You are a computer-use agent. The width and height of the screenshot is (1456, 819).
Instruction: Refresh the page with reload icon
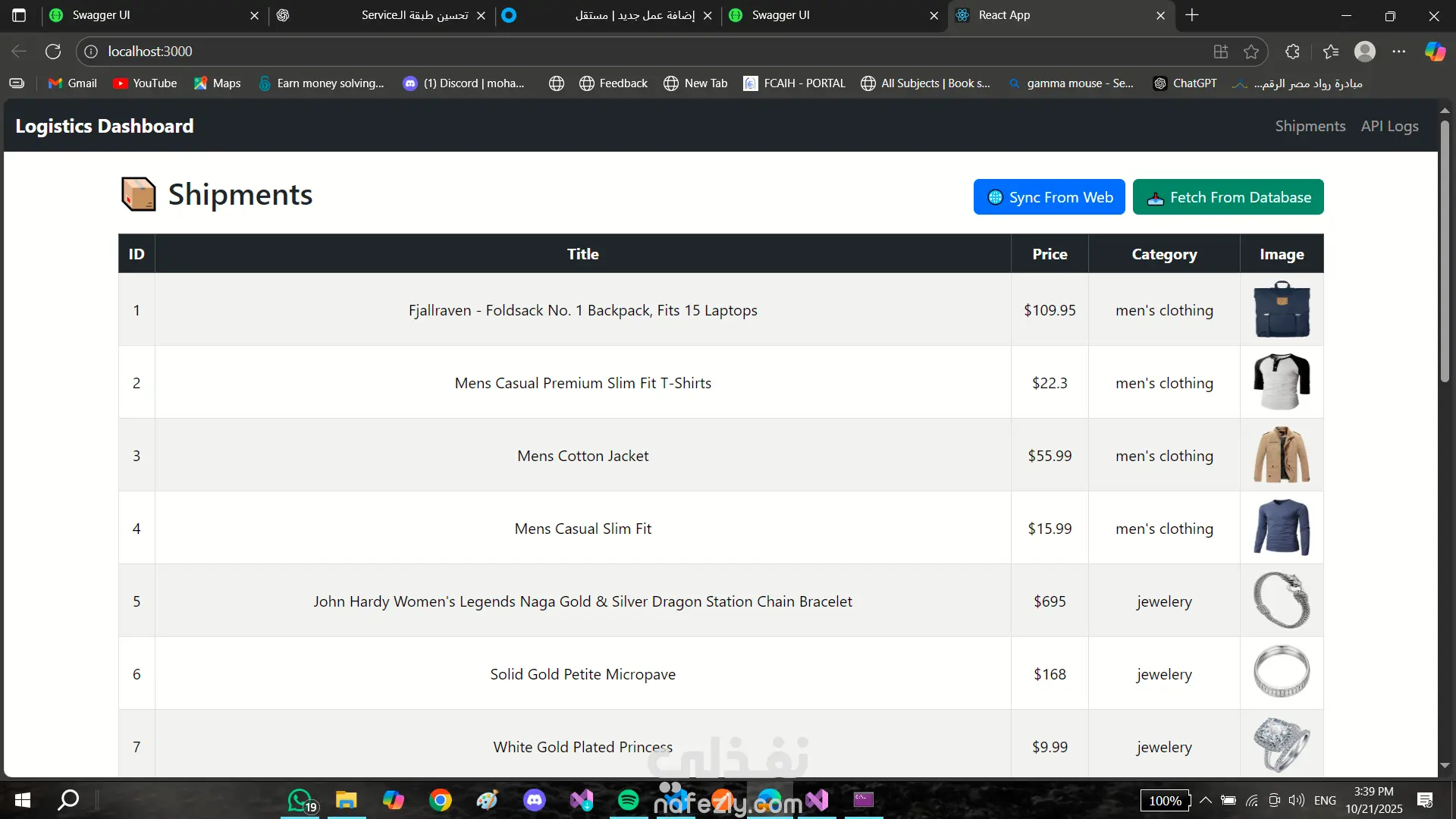53,52
